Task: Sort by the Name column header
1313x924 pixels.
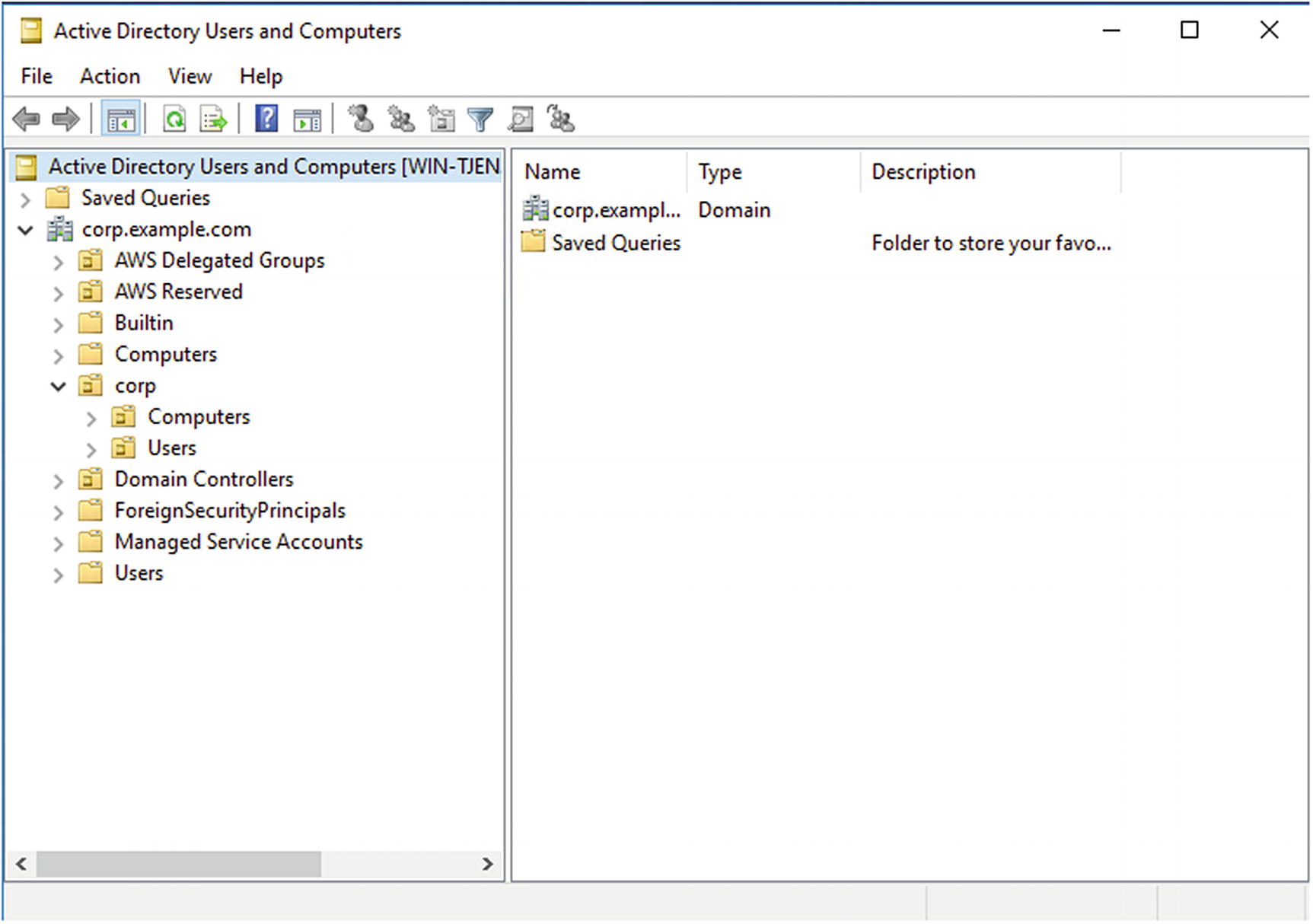Action: pos(601,172)
